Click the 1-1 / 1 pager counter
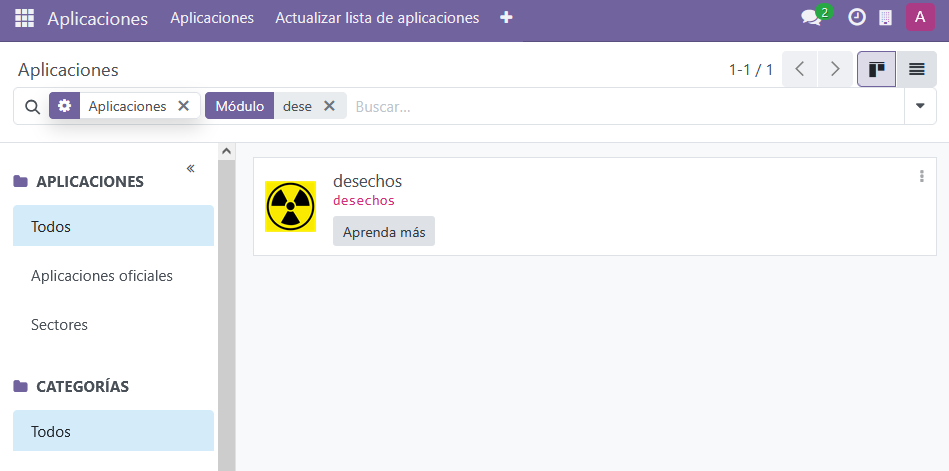949x471 pixels. [750, 70]
